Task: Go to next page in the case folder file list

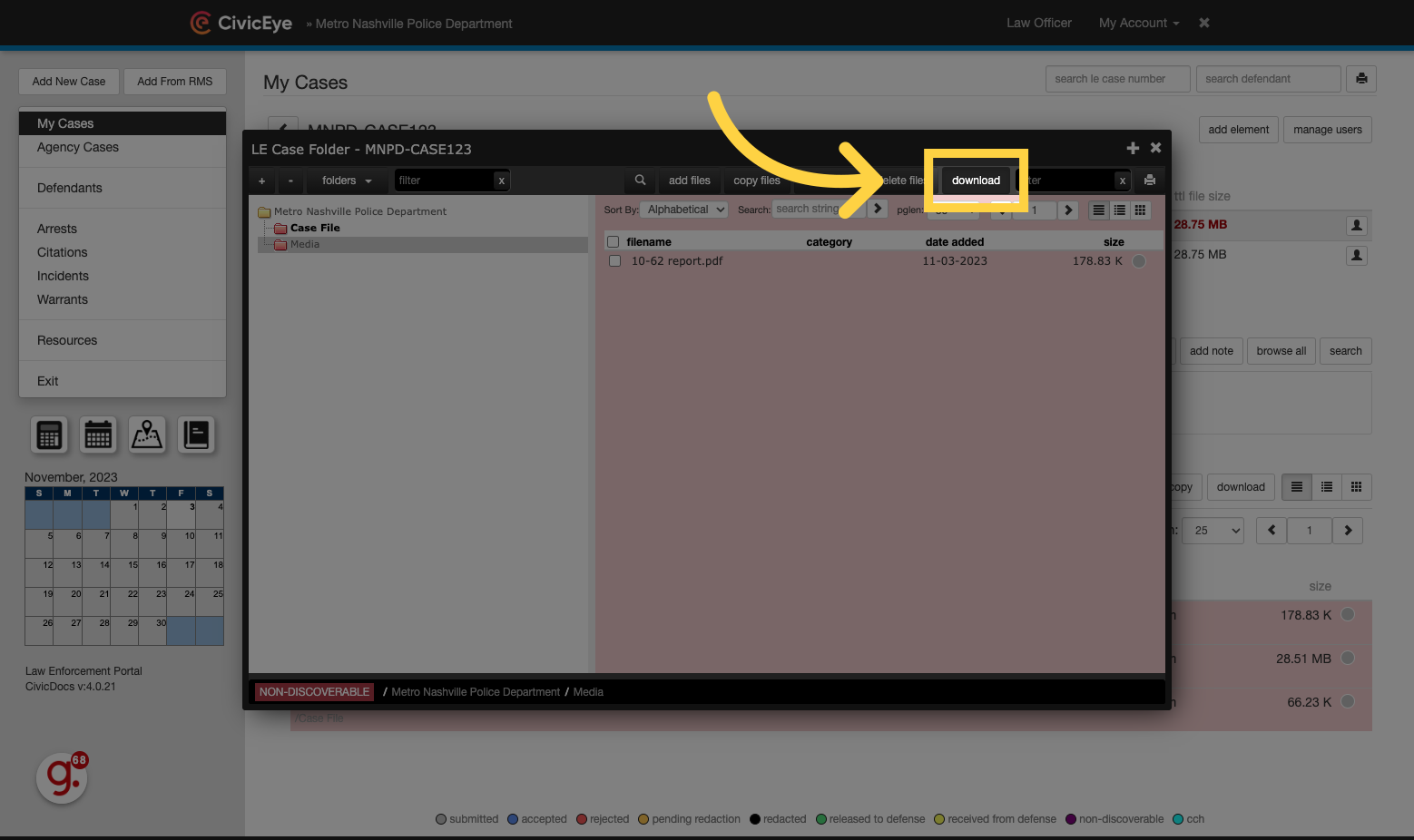Action: pyautogui.click(x=1068, y=210)
